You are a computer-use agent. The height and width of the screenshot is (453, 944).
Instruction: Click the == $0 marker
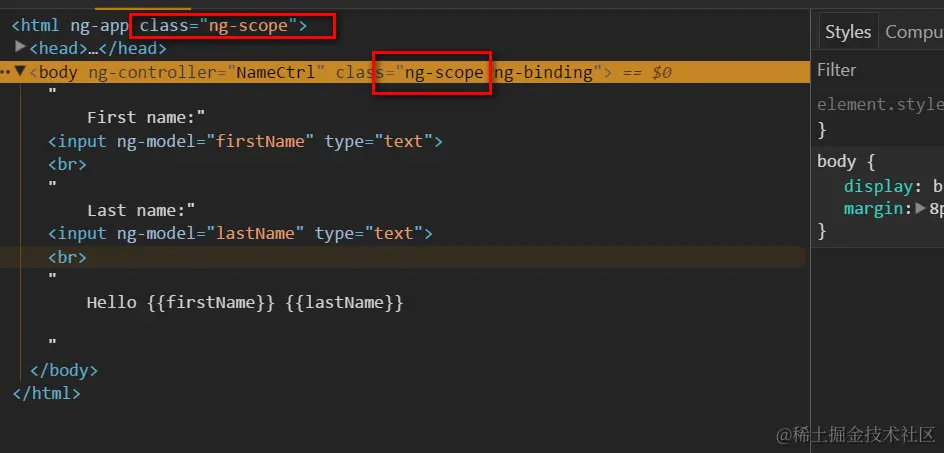click(647, 73)
